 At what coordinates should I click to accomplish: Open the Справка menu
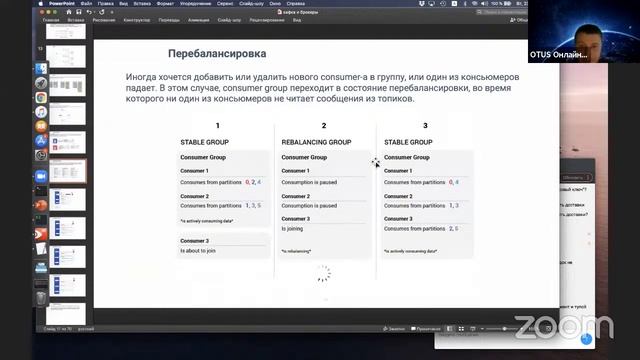tap(296, 3)
